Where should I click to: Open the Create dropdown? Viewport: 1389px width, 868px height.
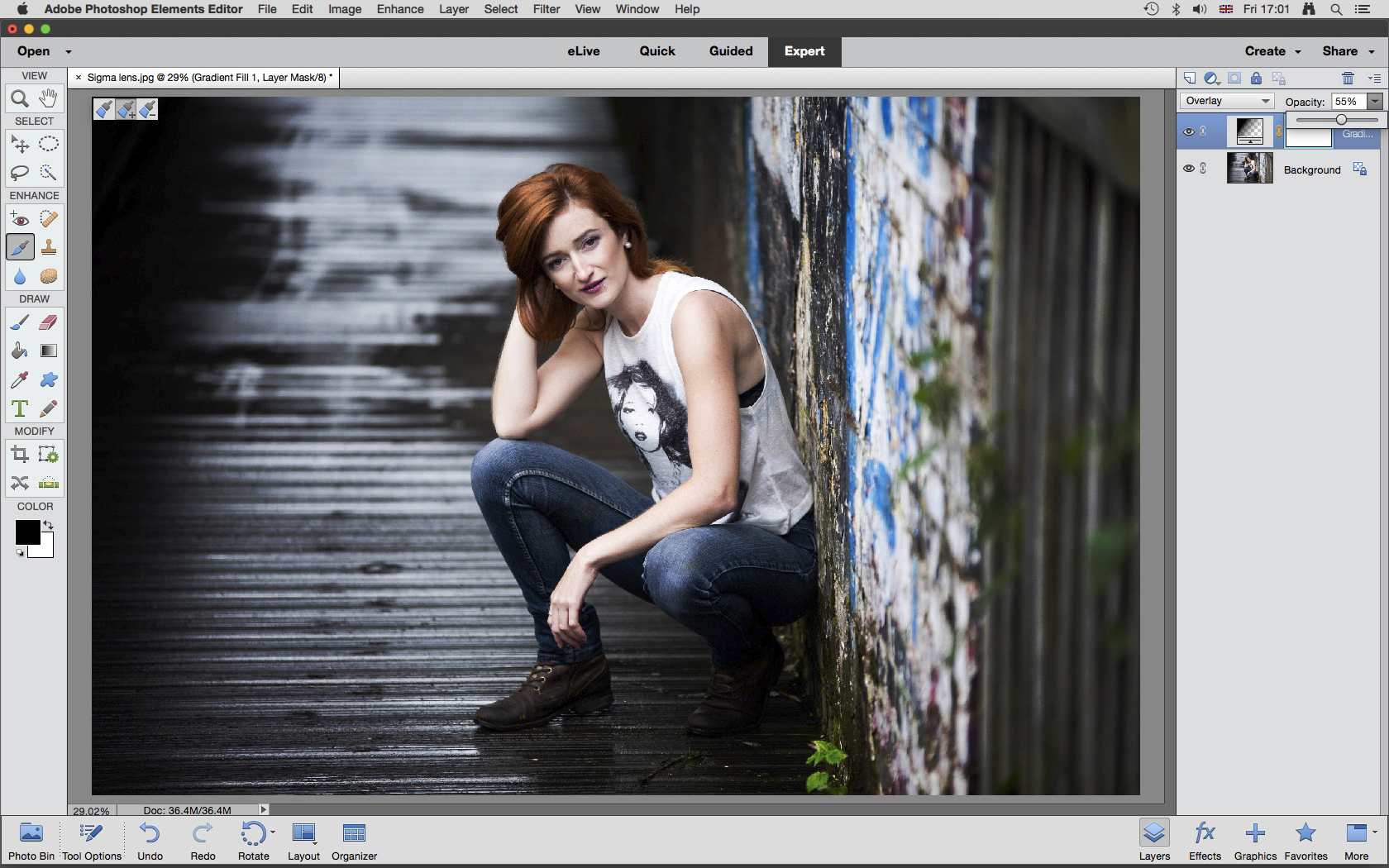coord(1273,51)
